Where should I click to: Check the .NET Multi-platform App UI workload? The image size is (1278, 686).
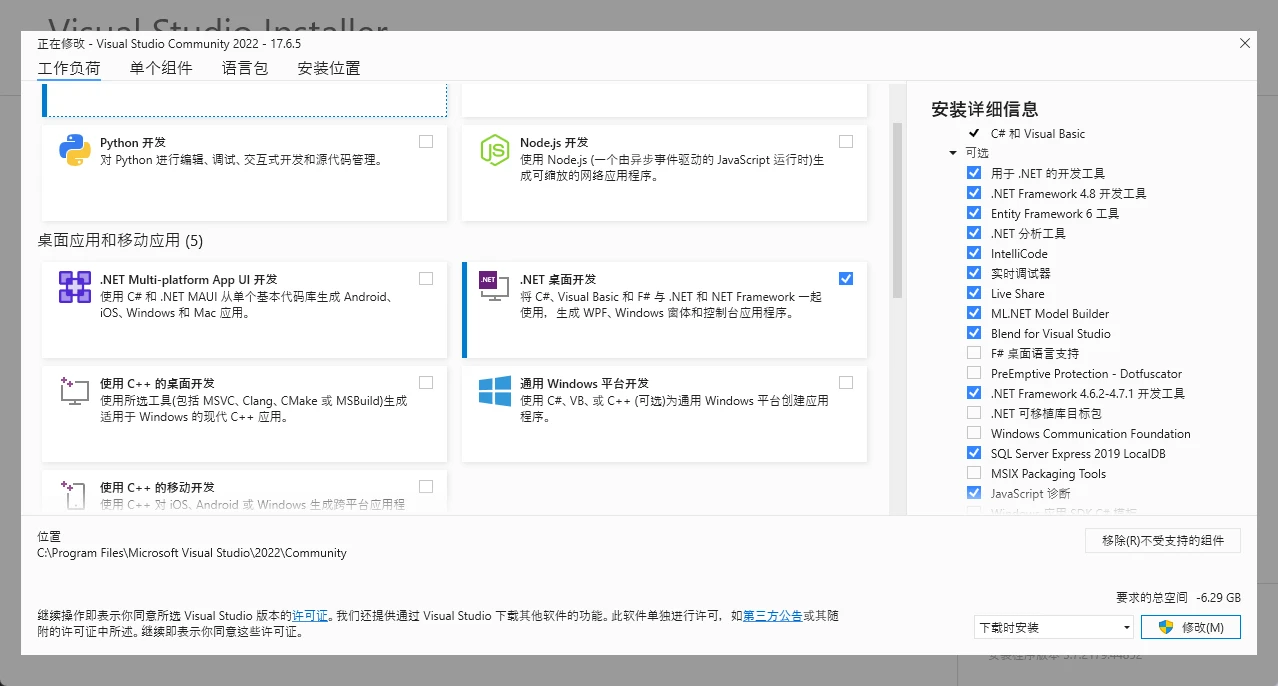pyautogui.click(x=426, y=278)
